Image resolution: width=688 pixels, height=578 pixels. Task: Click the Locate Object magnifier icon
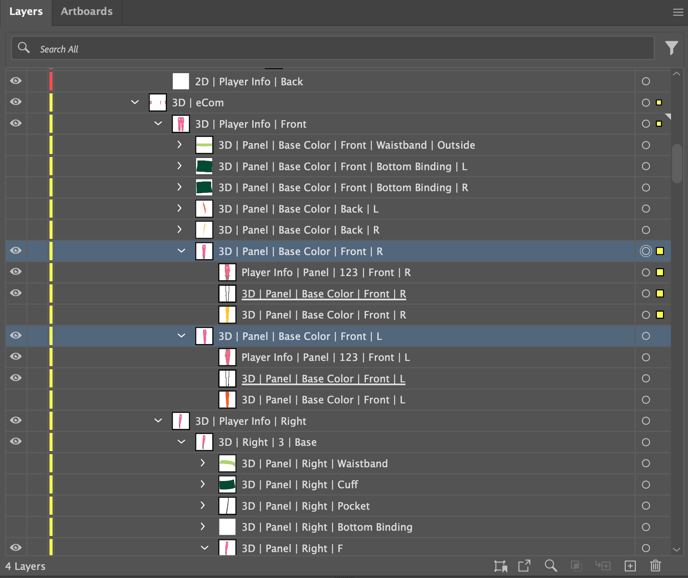pos(550,566)
